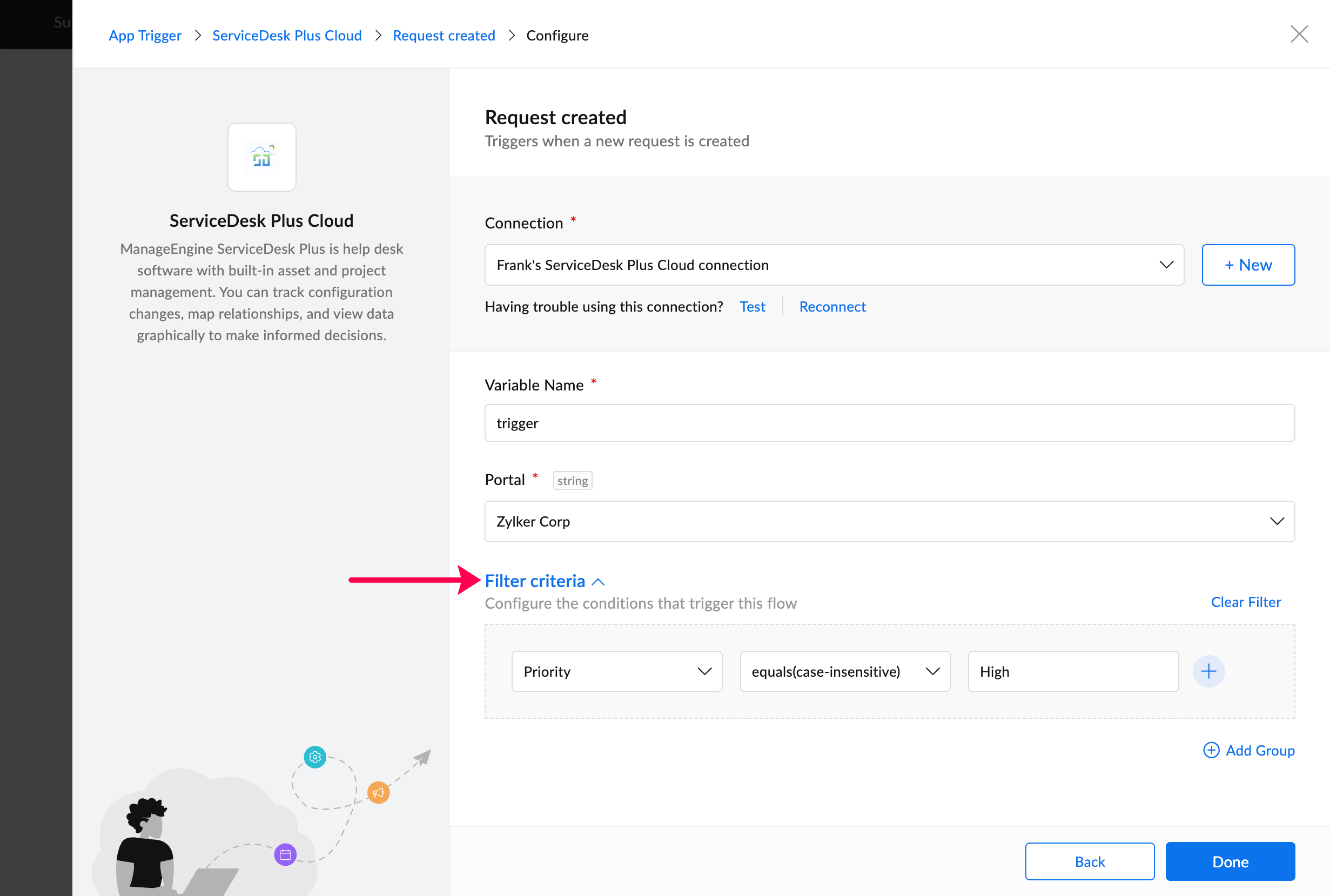Go to Request created breadcrumb

(x=444, y=36)
